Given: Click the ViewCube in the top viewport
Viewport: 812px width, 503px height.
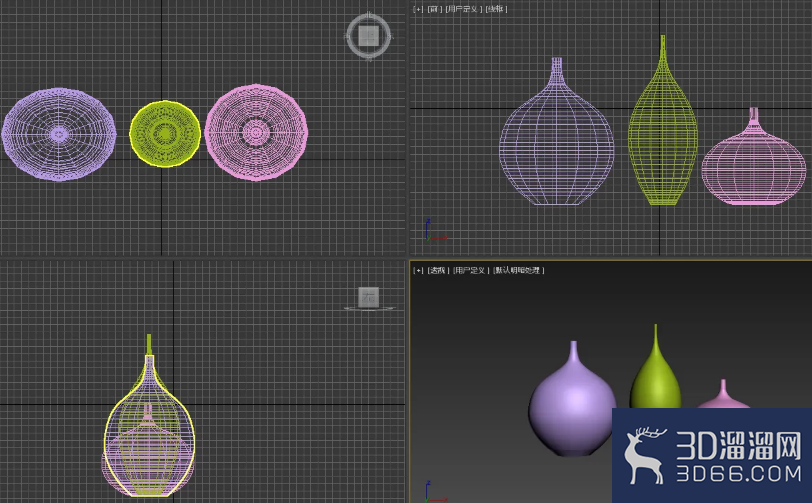Looking at the screenshot, I should click(x=368, y=36).
